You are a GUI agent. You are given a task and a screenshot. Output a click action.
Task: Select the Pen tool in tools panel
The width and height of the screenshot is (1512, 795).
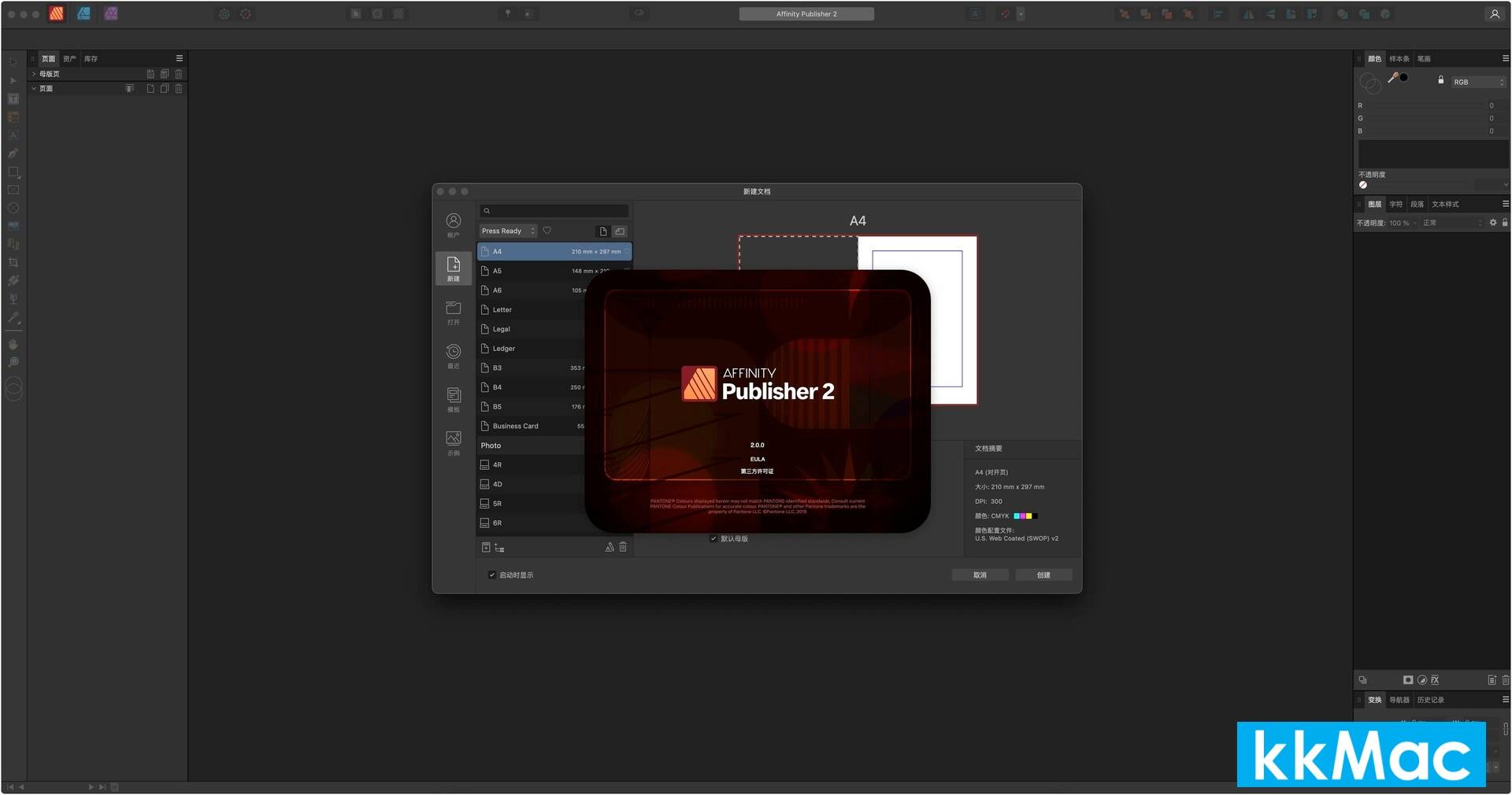[13, 153]
